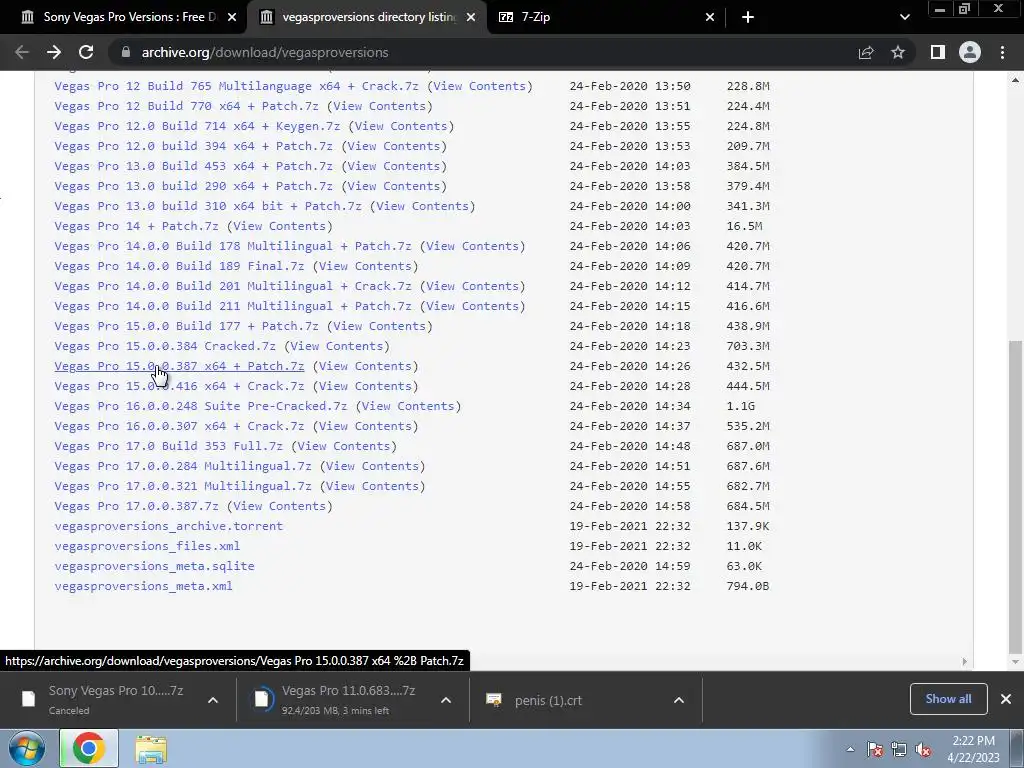1024x768 pixels.
Task: Open the tab search dropdown arrow
Action: pyautogui.click(x=904, y=17)
